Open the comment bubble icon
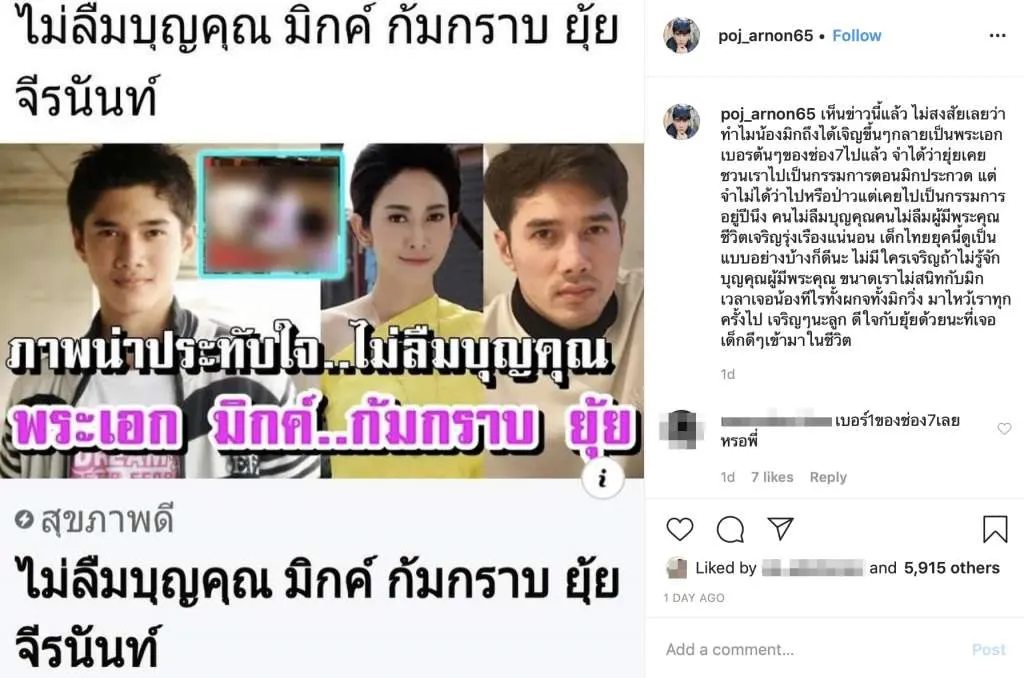Image resolution: width=1024 pixels, height=678 pixels. (x=730, y=529)
